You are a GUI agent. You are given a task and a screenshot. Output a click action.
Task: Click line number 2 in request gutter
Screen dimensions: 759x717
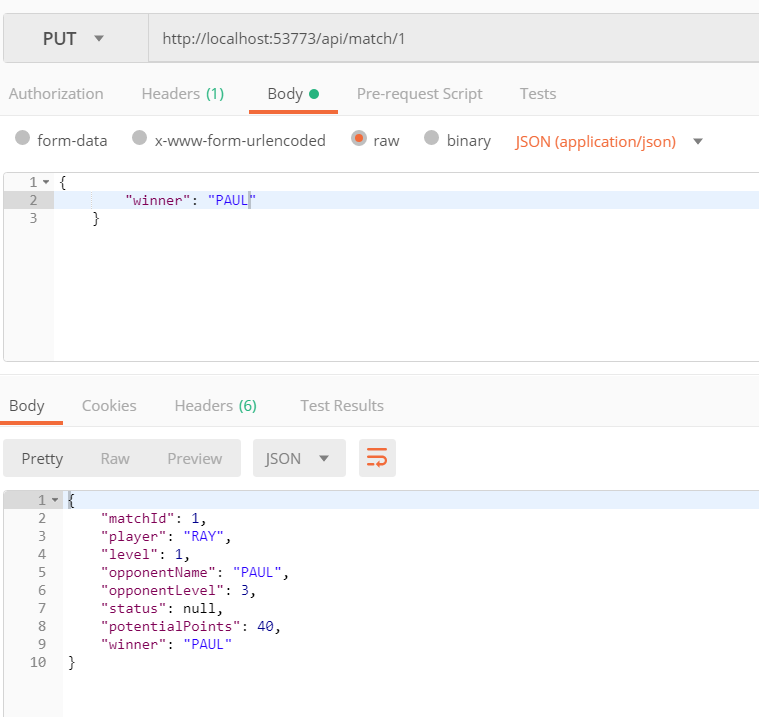point(33,200)
